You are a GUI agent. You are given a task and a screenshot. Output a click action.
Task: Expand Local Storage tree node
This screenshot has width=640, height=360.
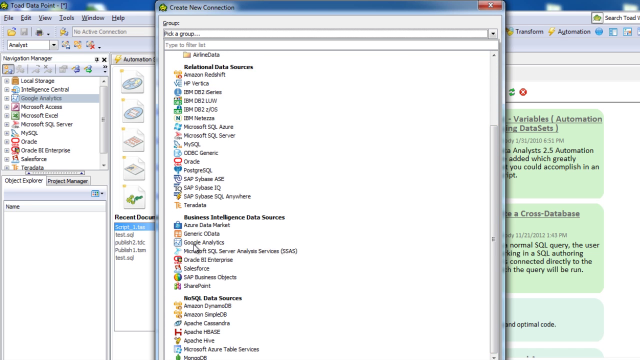(x=7, y=81)
